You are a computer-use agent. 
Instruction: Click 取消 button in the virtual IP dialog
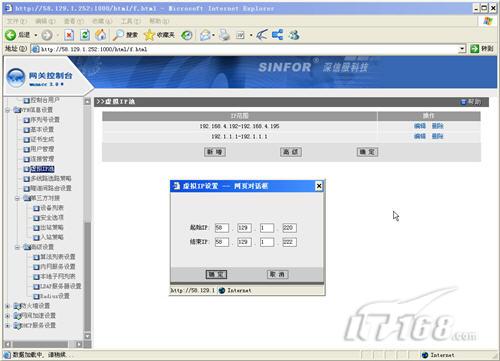(277, 274)
